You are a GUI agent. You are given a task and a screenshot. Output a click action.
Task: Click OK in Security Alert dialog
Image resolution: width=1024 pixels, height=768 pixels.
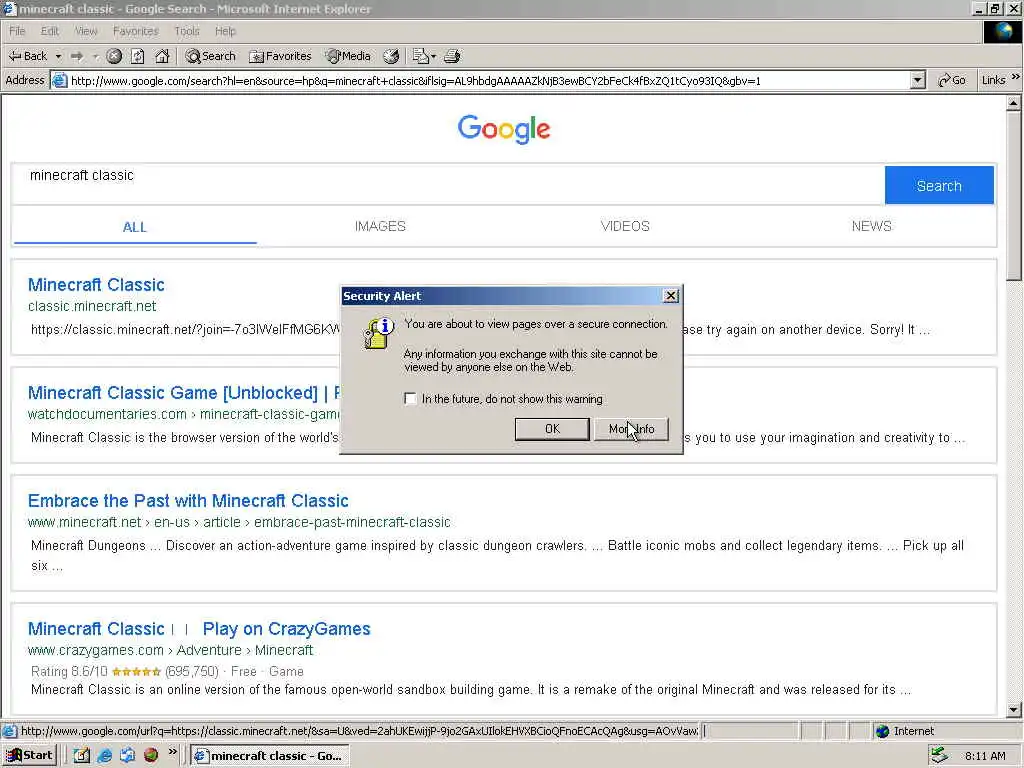[x=552, y=429]
